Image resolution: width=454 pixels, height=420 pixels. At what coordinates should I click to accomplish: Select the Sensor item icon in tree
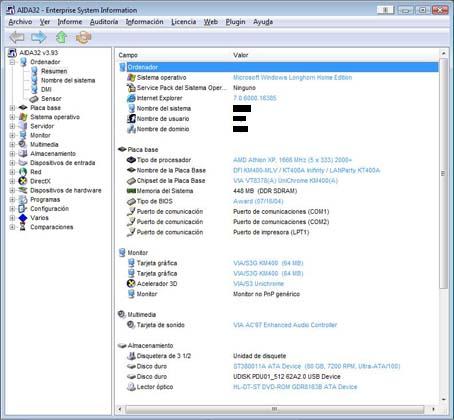tap(34, 99)
